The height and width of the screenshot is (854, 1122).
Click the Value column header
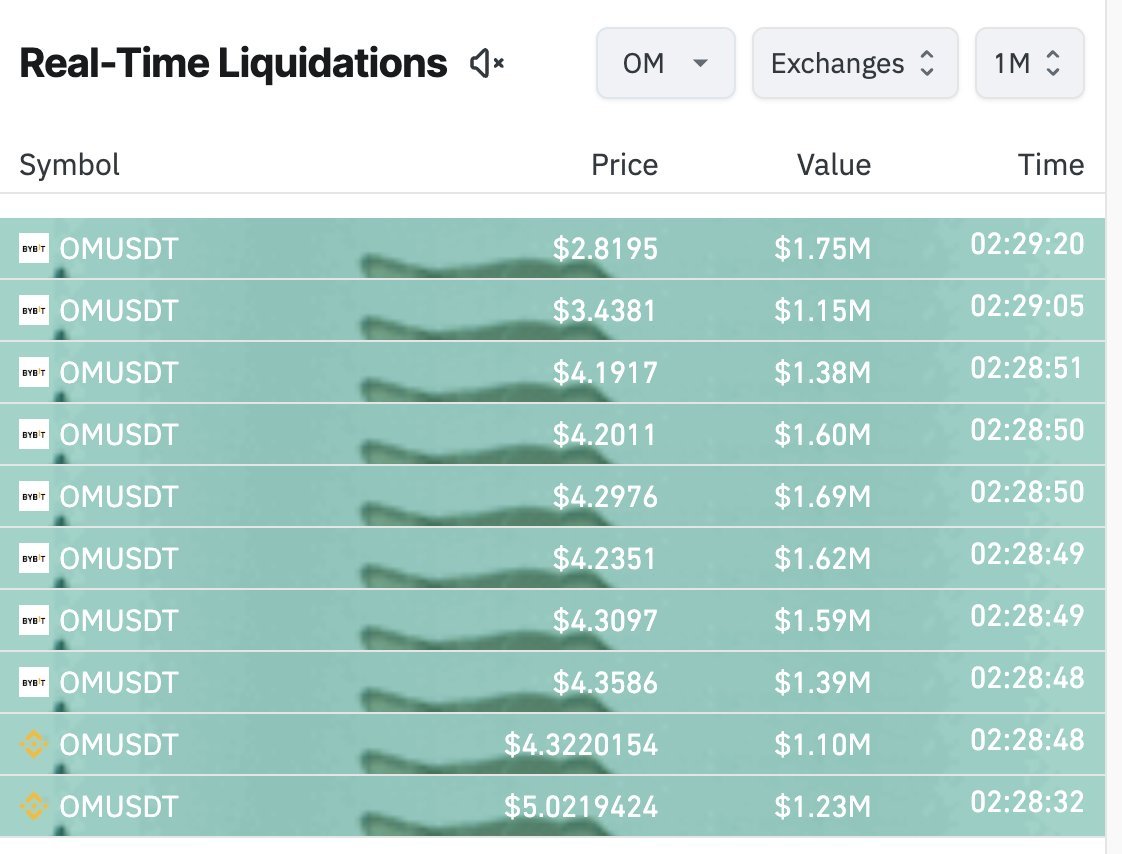pyautogui.click(x=833, y=165)
